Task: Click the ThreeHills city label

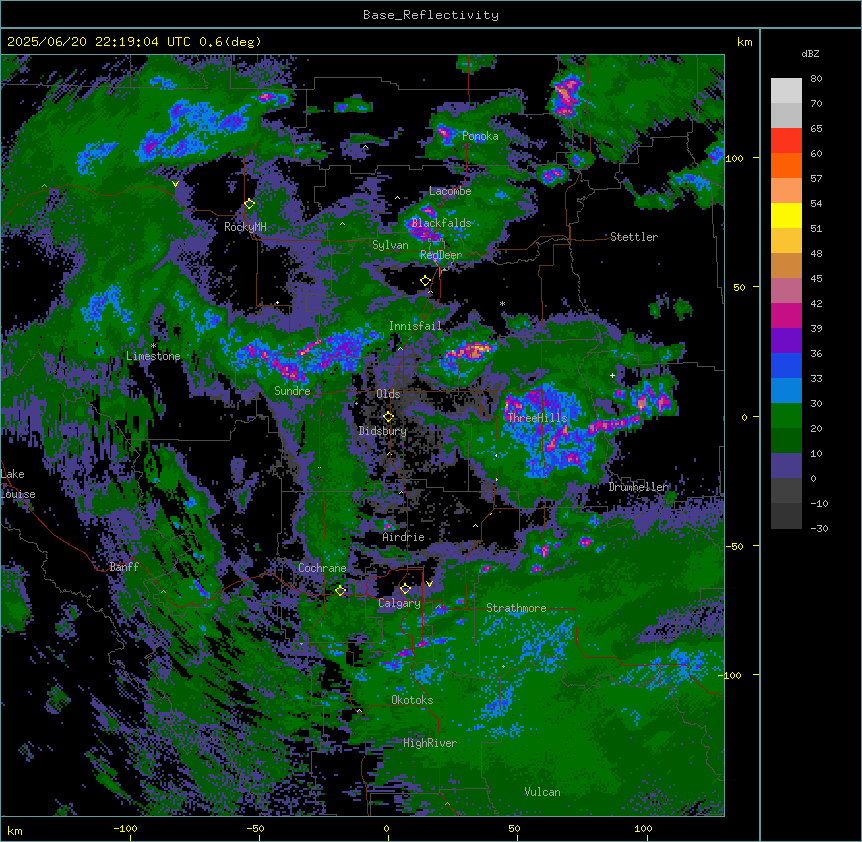Action: (x=537, y=418)
